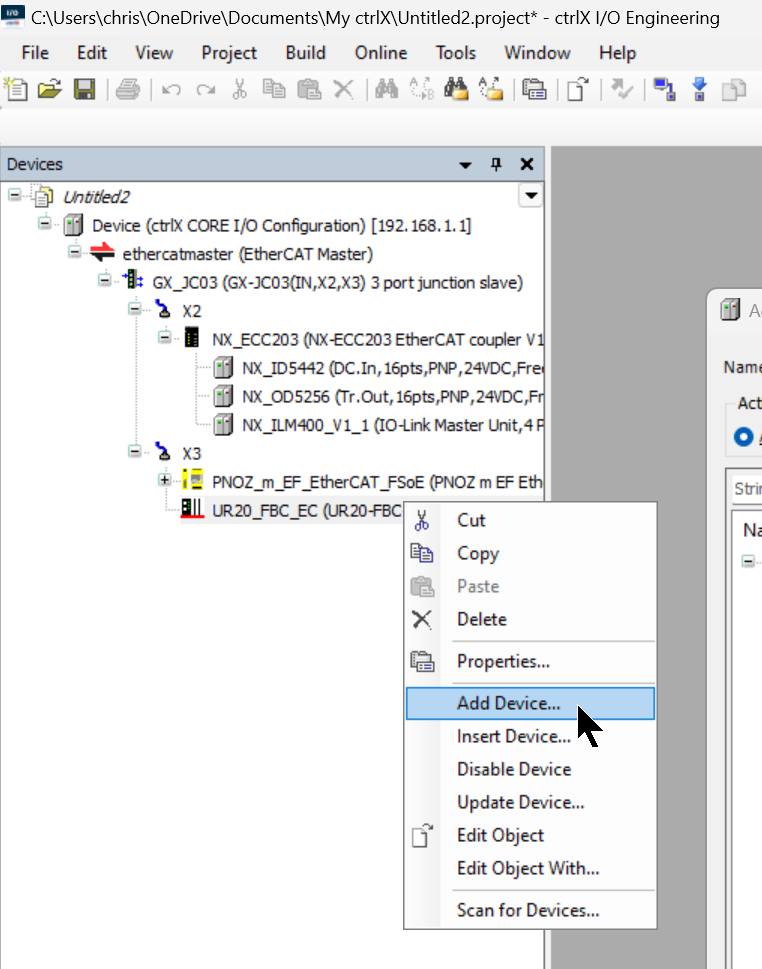
Task: Choose Disable Device in context menu
Action: tap(530, 769)
